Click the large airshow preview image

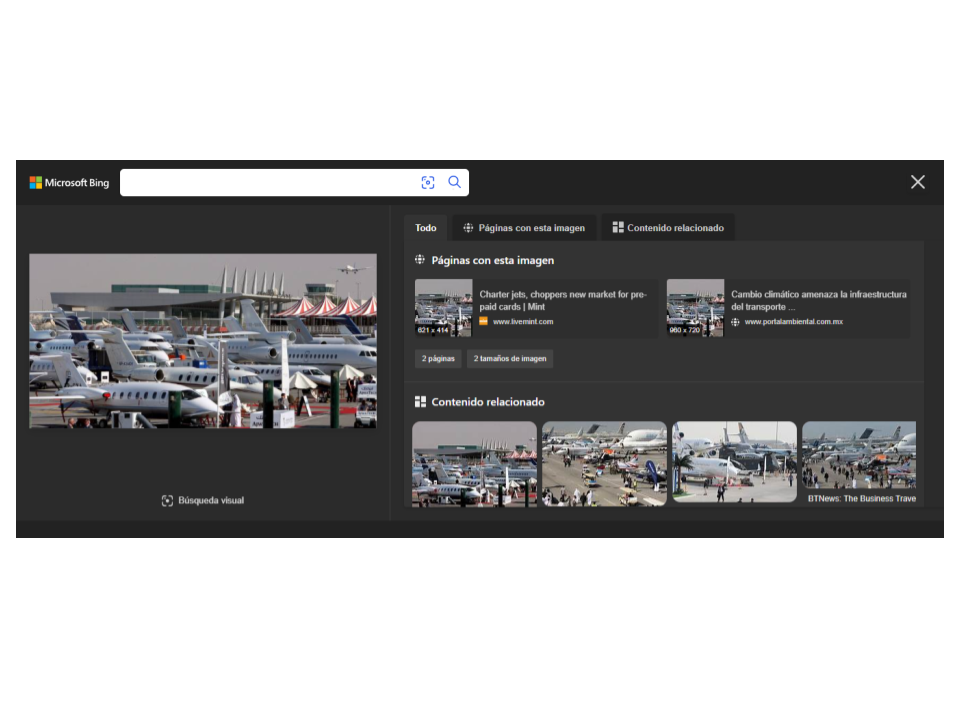[x=203, y=341]
